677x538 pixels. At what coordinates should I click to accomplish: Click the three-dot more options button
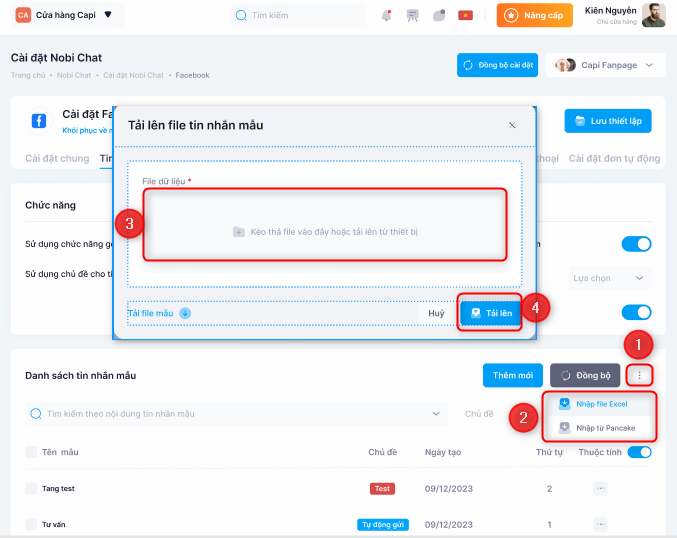click(x=640, y=375)
